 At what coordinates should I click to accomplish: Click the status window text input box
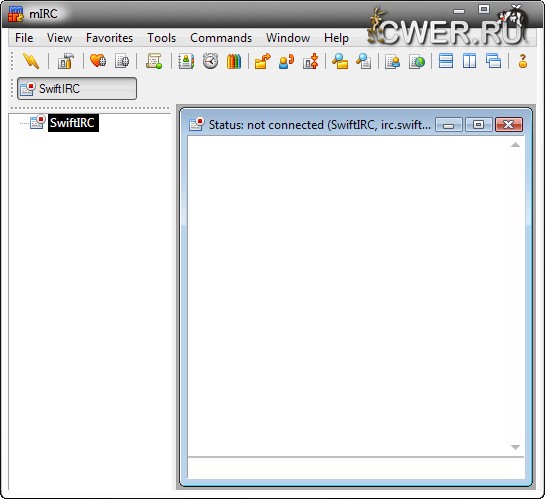(356, 468)
